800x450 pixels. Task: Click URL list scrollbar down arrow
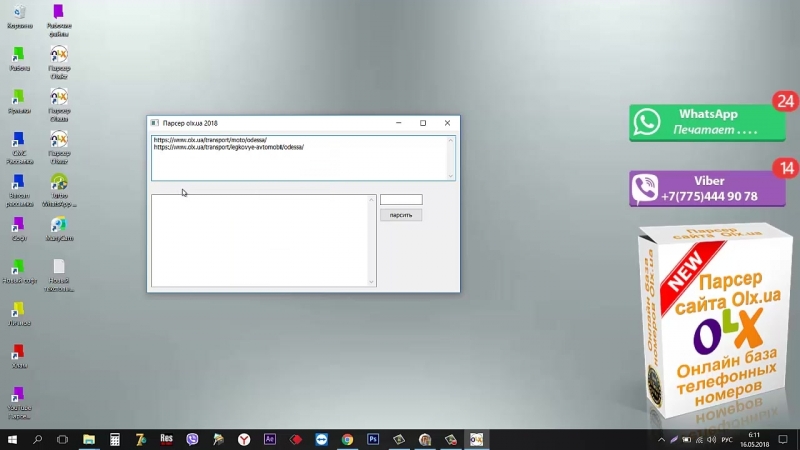[x=451, y=176]
